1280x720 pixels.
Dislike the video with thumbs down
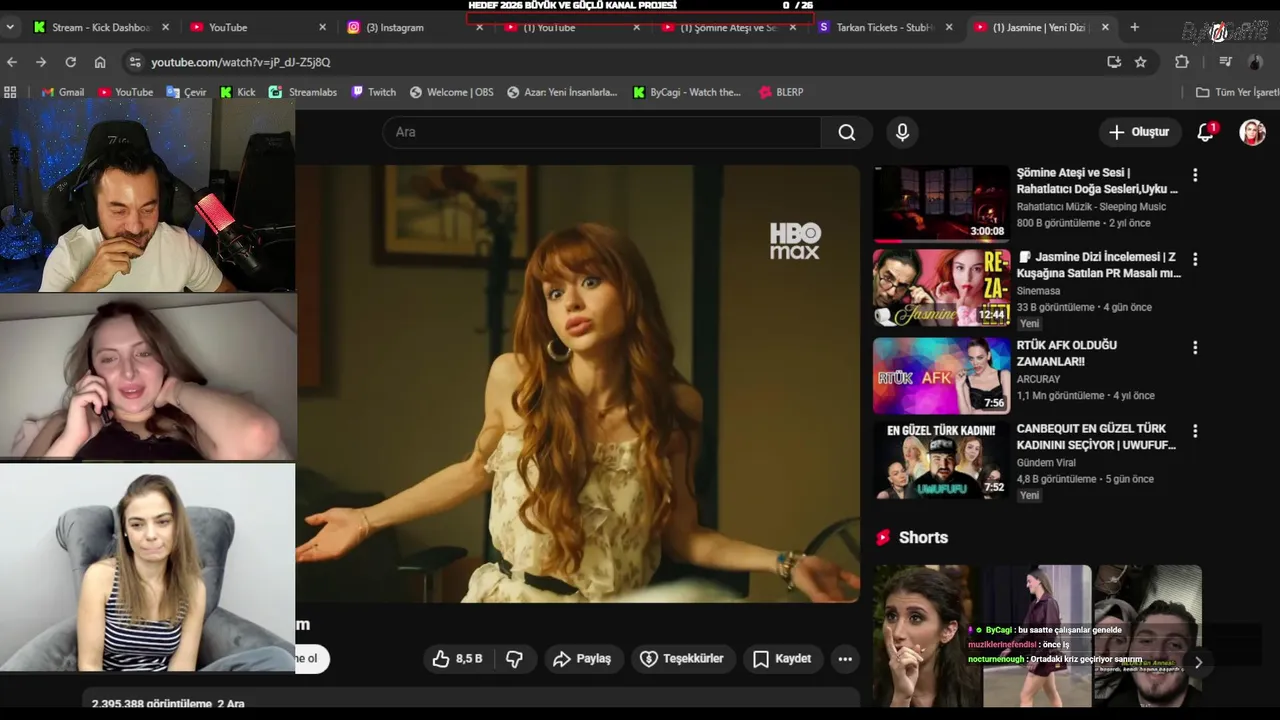point(514,659)
